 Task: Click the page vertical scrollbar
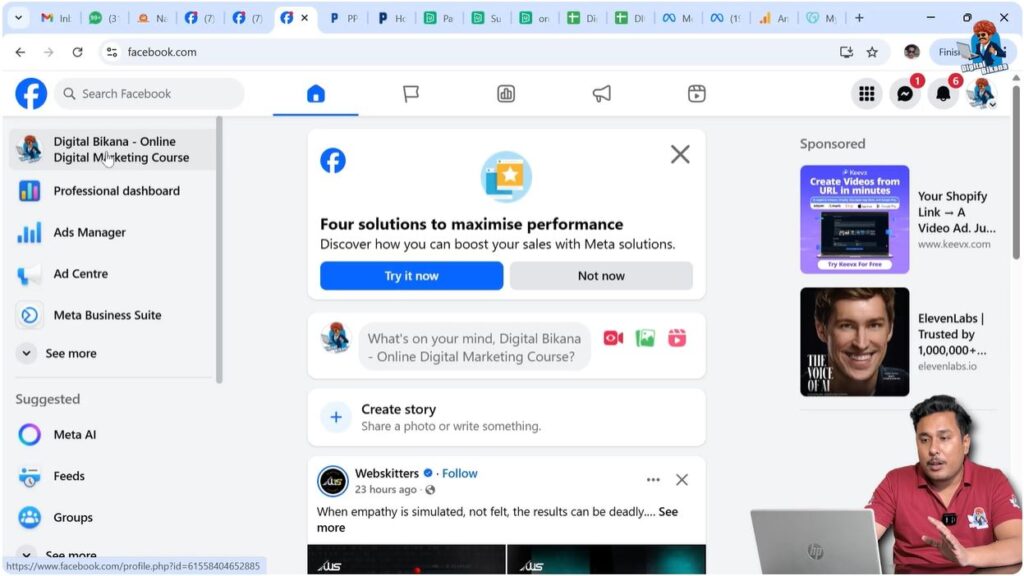point(1016,170)
